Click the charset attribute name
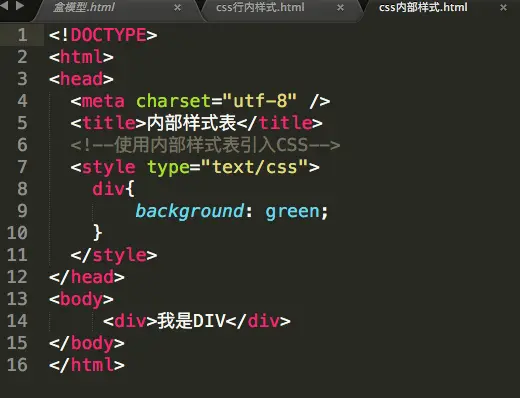 tap(173, 101)
